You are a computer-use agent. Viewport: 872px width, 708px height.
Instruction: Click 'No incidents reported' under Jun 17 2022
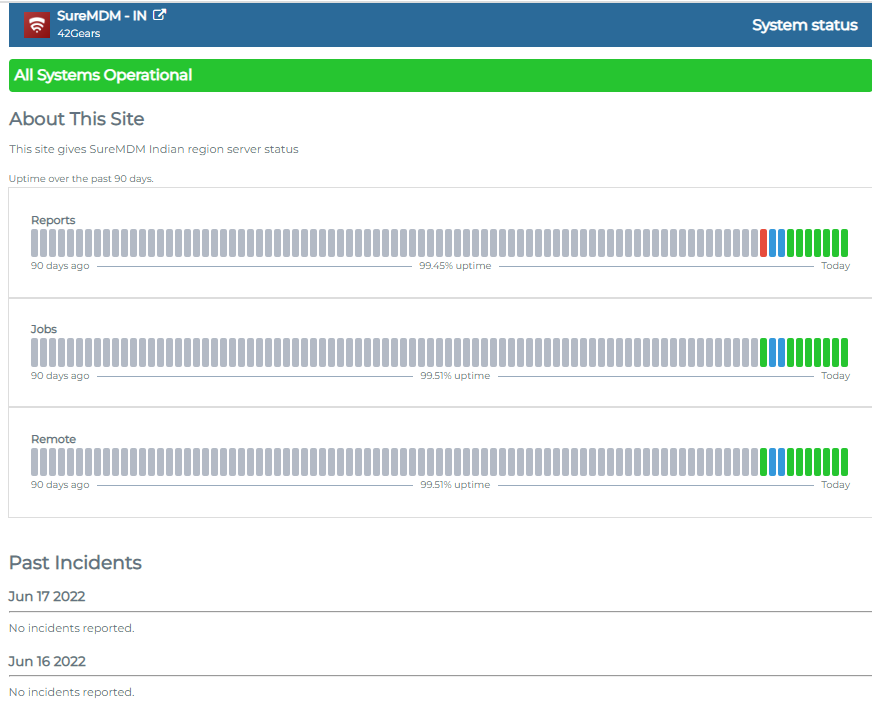72,628
